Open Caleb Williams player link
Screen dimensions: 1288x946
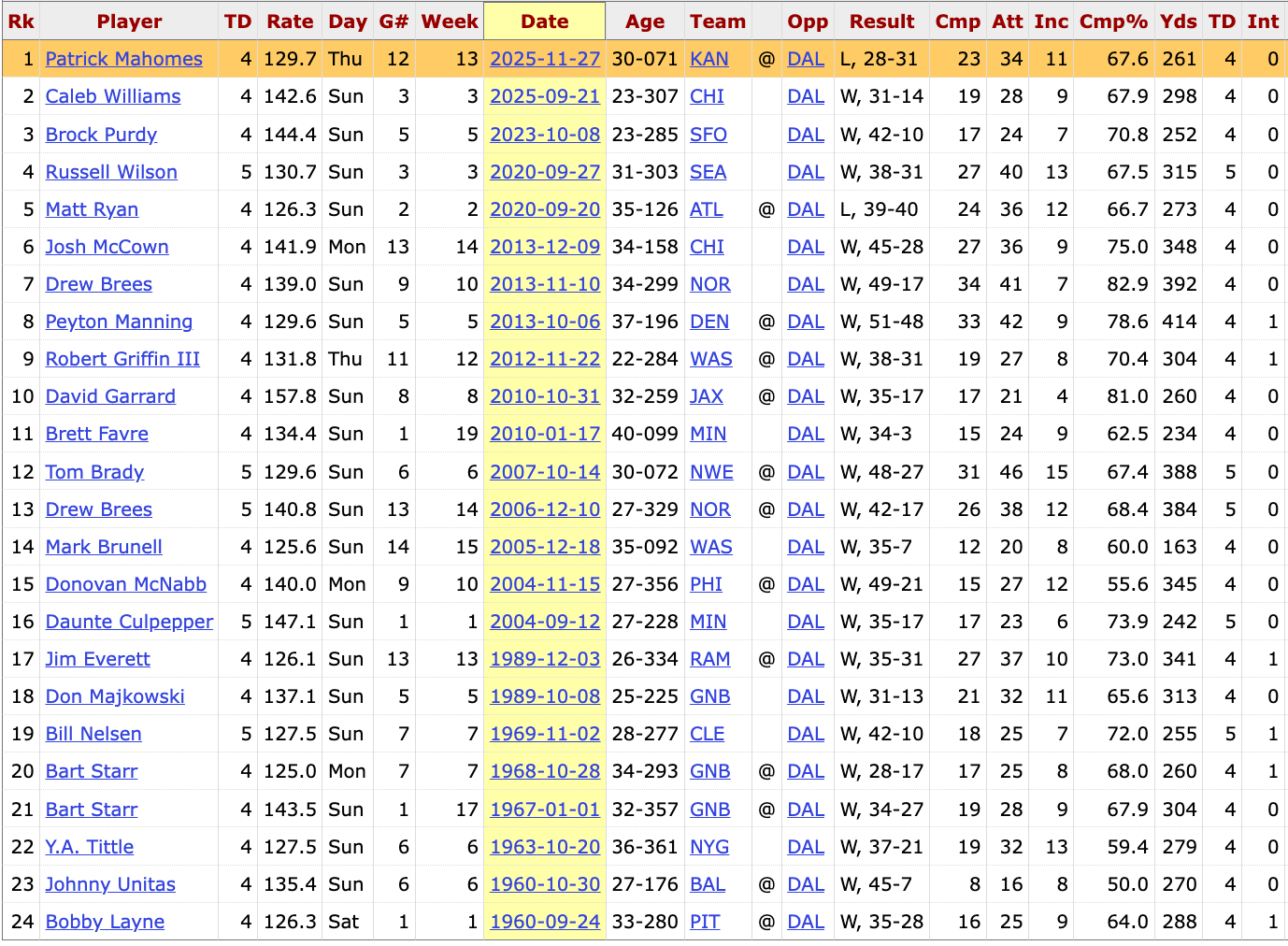tap(113, 96)
